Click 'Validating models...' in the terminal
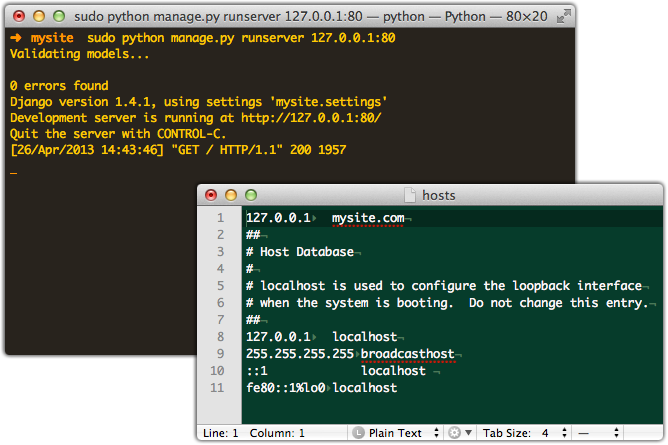668x445 pixels. click(79, 54)
